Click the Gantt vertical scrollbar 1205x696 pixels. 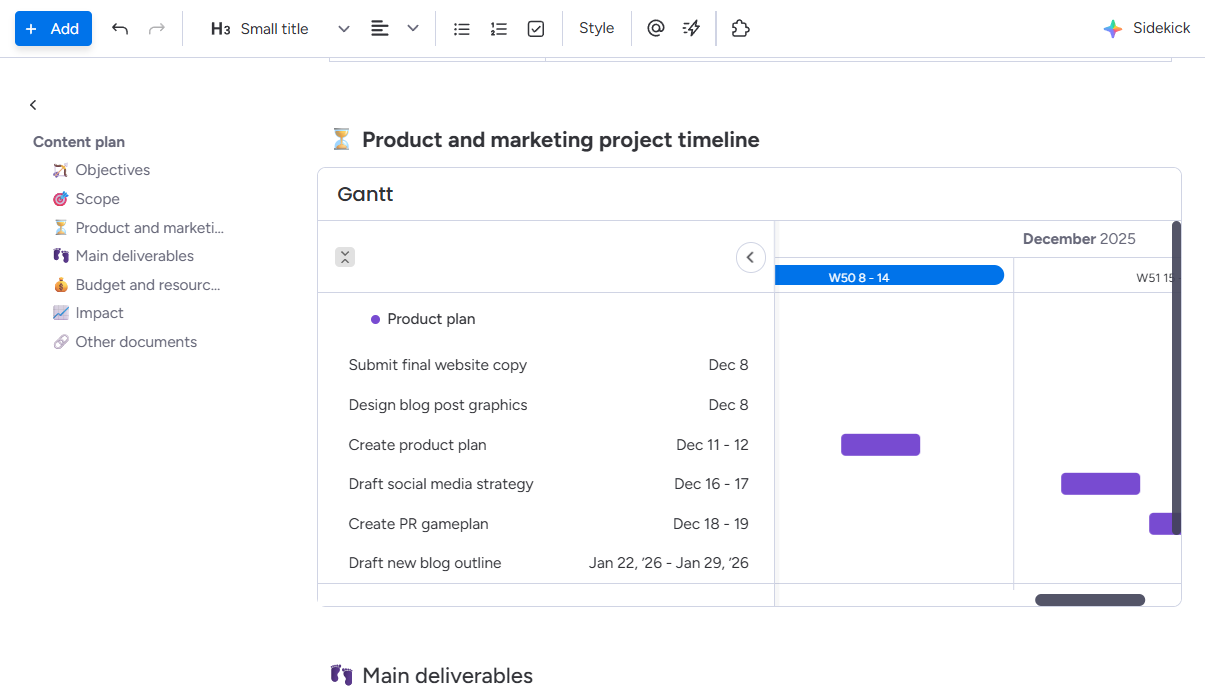point(1176,378)
